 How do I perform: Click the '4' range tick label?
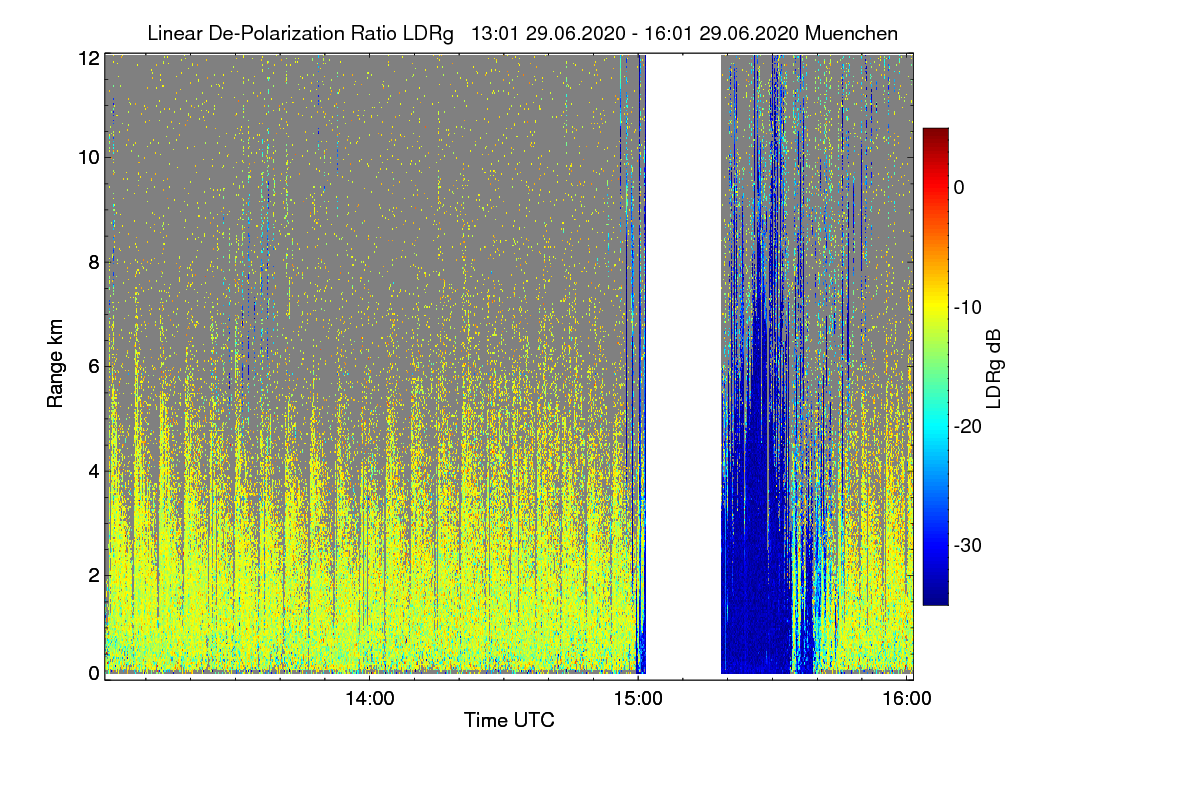click(94, 470)
